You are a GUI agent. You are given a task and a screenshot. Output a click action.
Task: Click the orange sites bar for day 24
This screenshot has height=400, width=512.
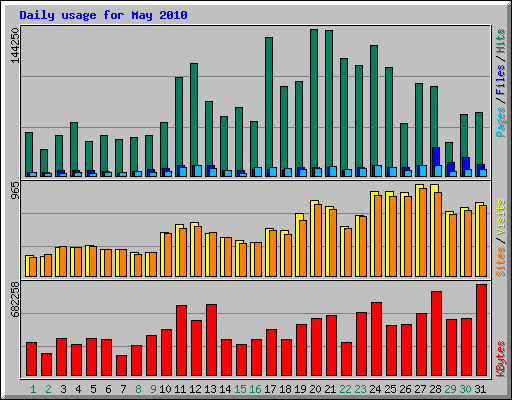tap(378, 236)
